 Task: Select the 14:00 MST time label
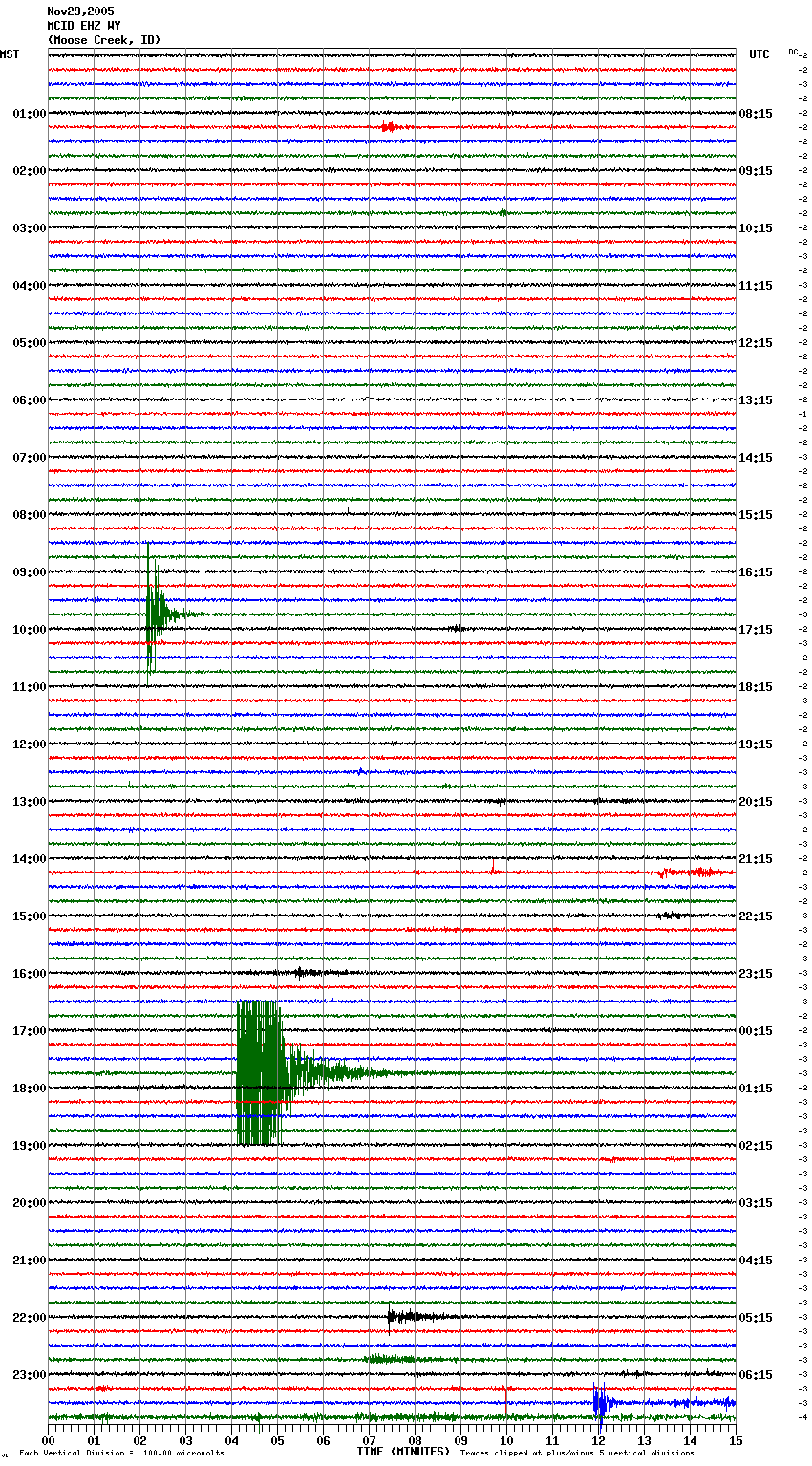pos(30,859)
